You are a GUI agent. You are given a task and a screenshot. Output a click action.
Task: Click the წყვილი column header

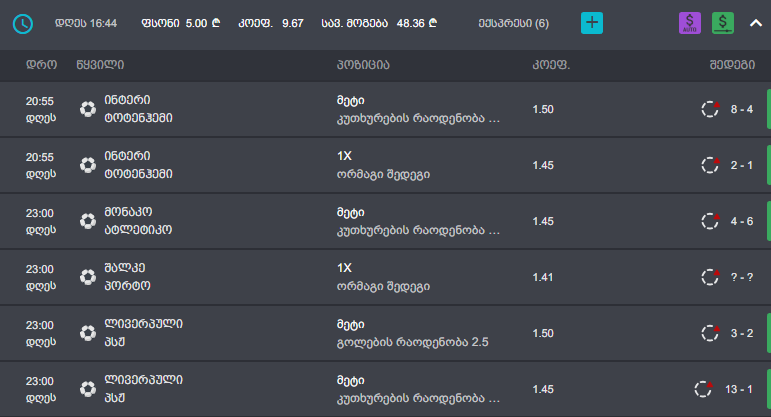(100, 65)
